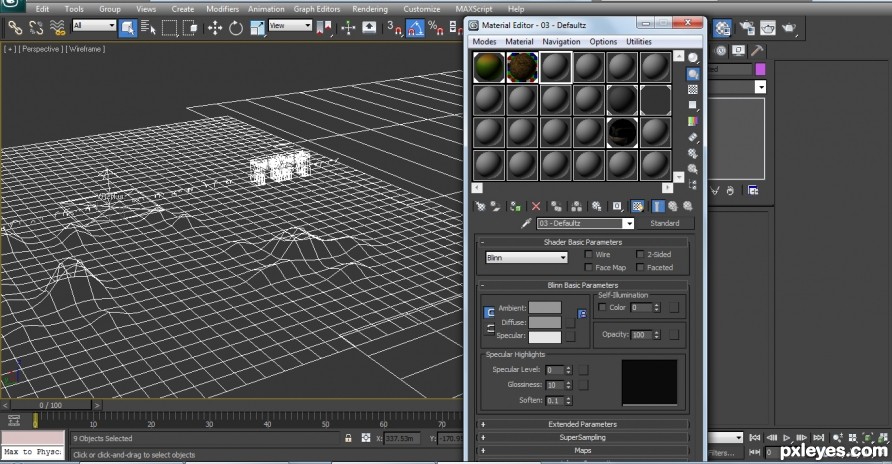The height and width of the screenshot is (464, 892).
Task: Open the All selection filter dropdown
Action: 94,26
